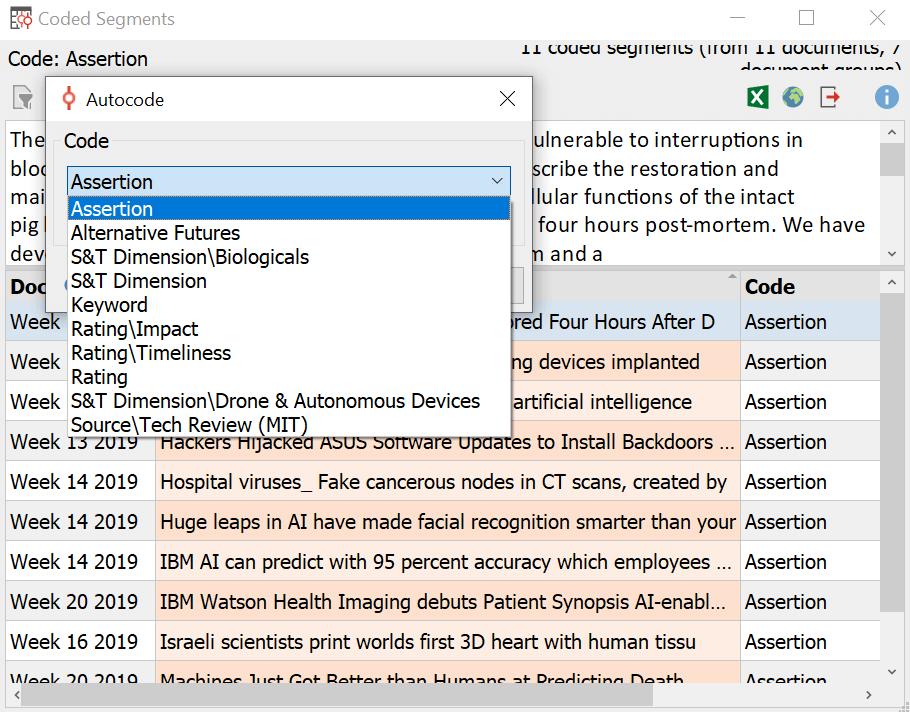Pick S&T Dimension\Drone & Autonomous Devices
The height and width of the screenshot is (712, 910).
click(275, 401)
